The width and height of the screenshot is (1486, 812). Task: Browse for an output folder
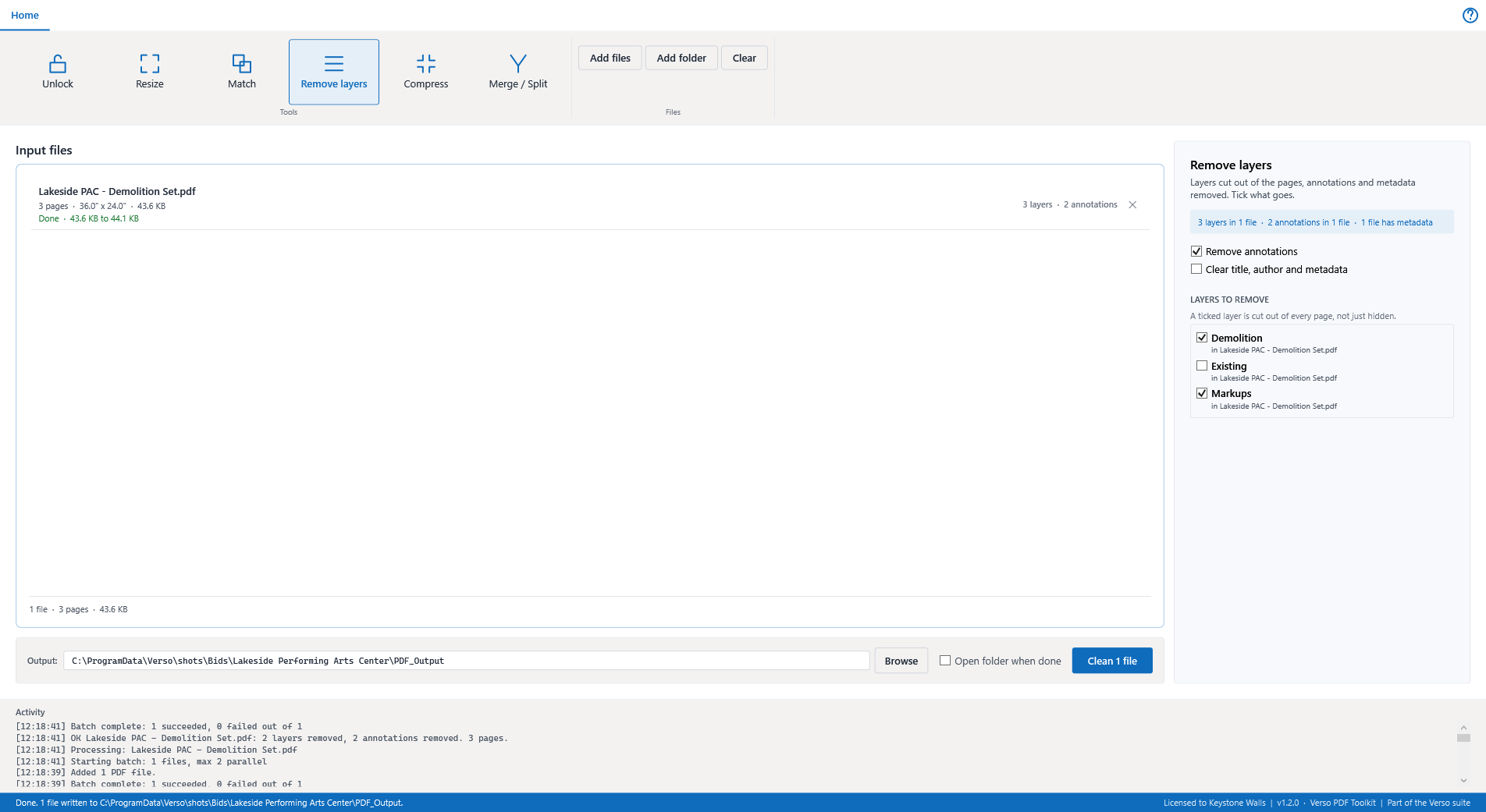[x=901, y=661]
